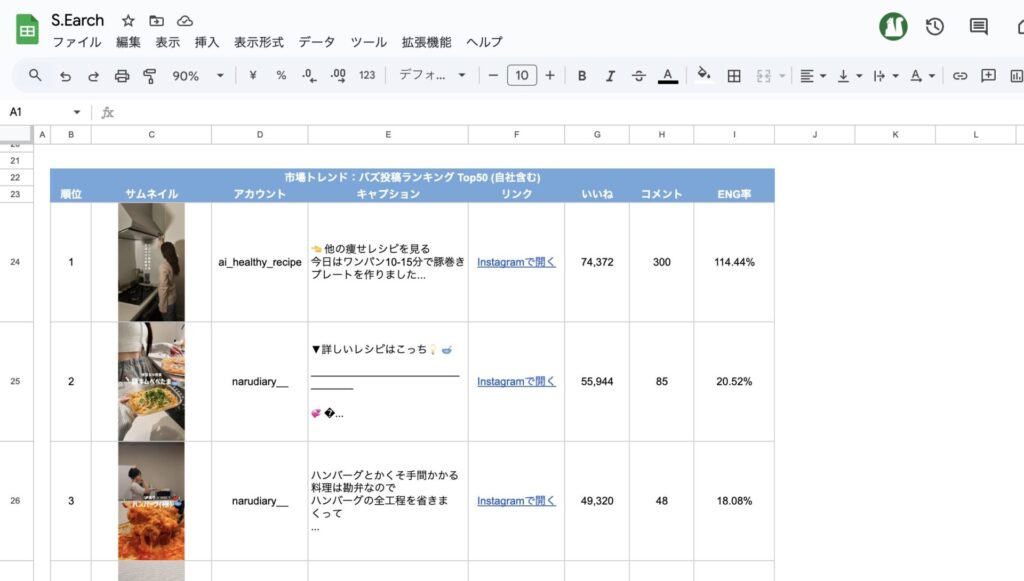
Task: Star this S.Earch document
Action: (128, 21)
